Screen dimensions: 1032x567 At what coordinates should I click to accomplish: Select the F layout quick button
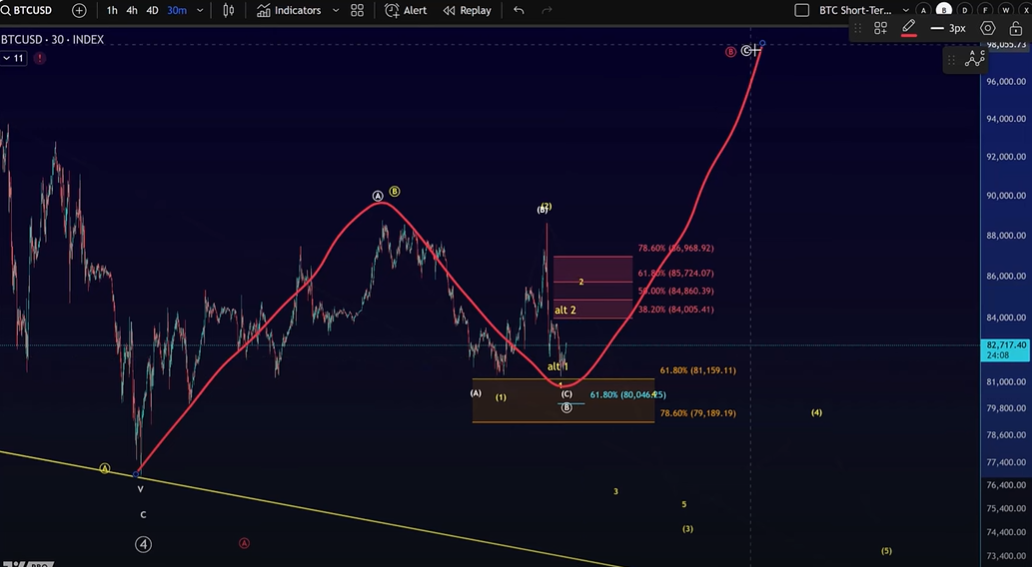point(985,10)
